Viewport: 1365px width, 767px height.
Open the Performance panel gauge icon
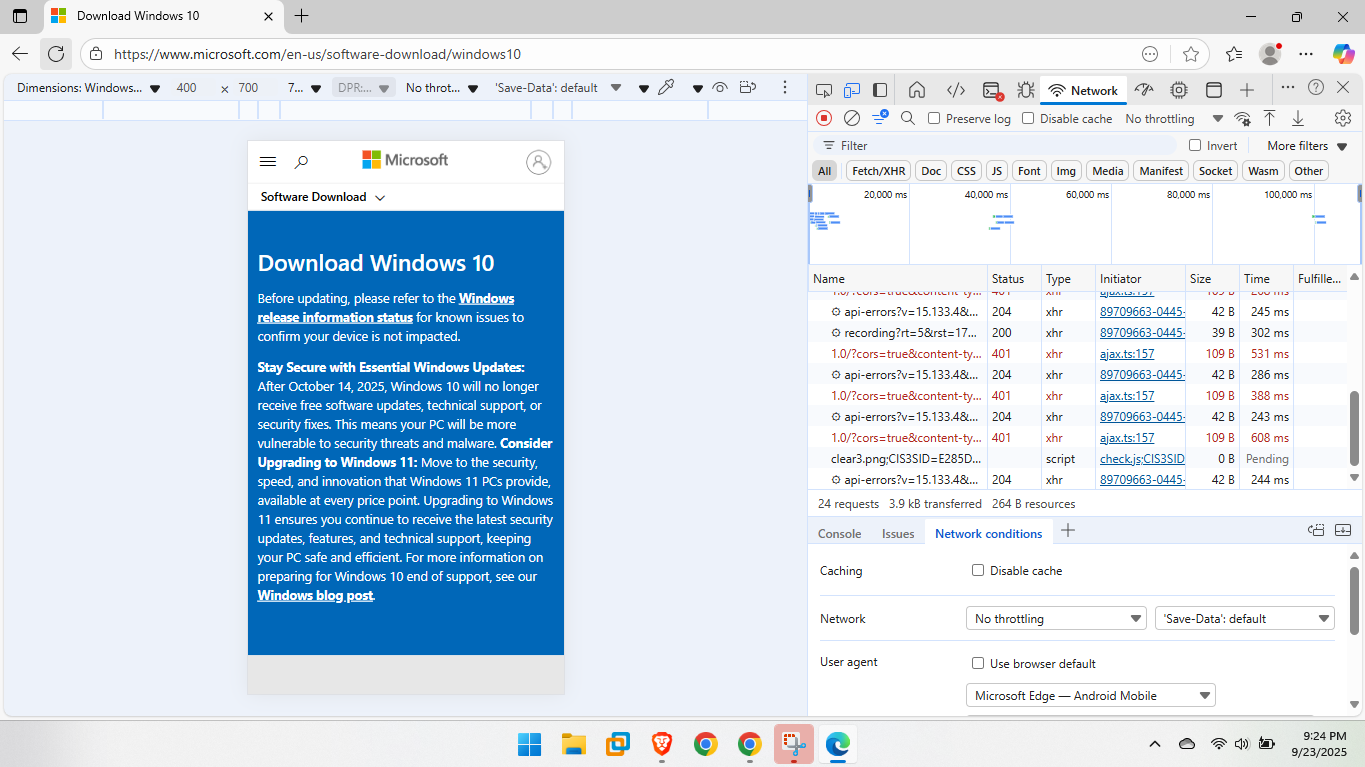[1144, 90]
